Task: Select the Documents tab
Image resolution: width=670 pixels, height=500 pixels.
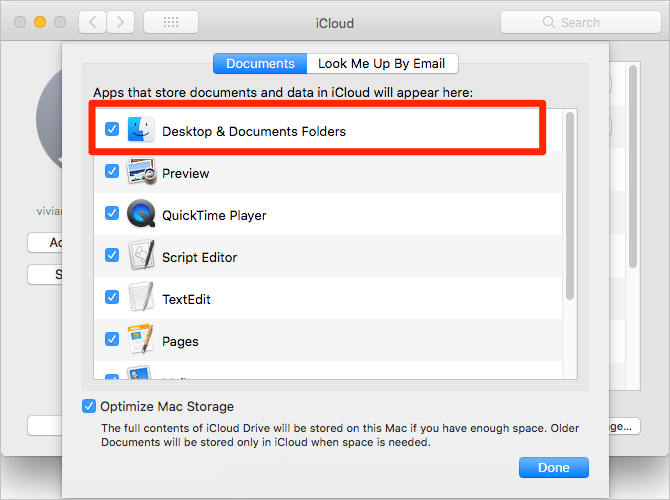Action: (x=260, y=63)
